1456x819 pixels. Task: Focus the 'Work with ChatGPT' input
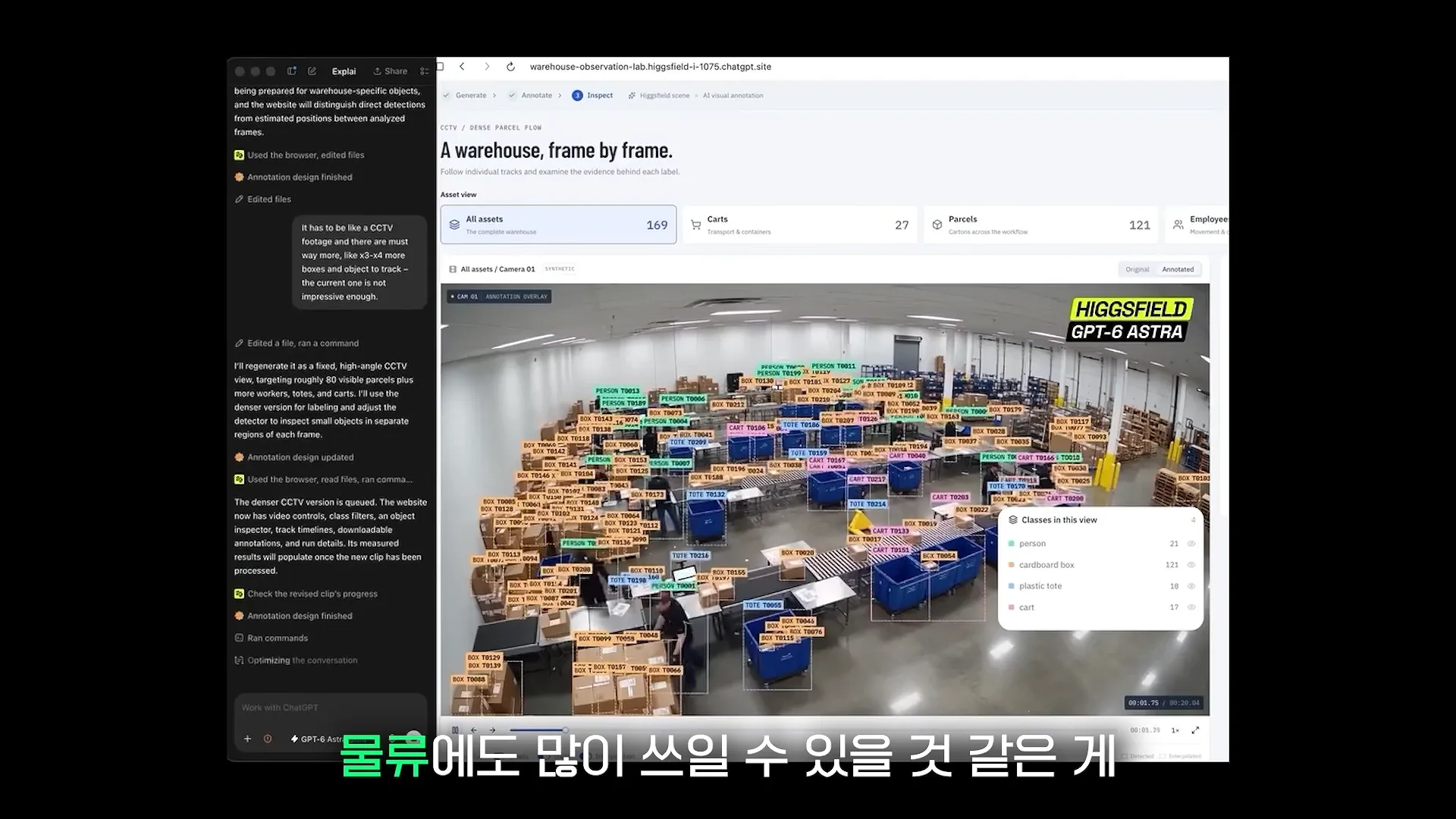pos(330,708)
